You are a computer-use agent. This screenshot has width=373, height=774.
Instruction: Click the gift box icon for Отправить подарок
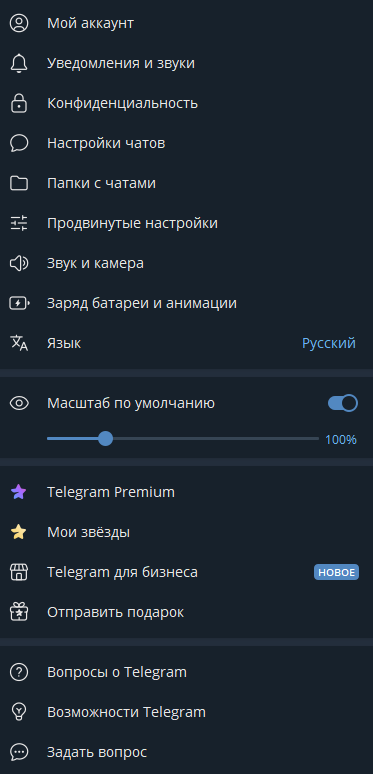pyautogui.click(x=19, y=612)
